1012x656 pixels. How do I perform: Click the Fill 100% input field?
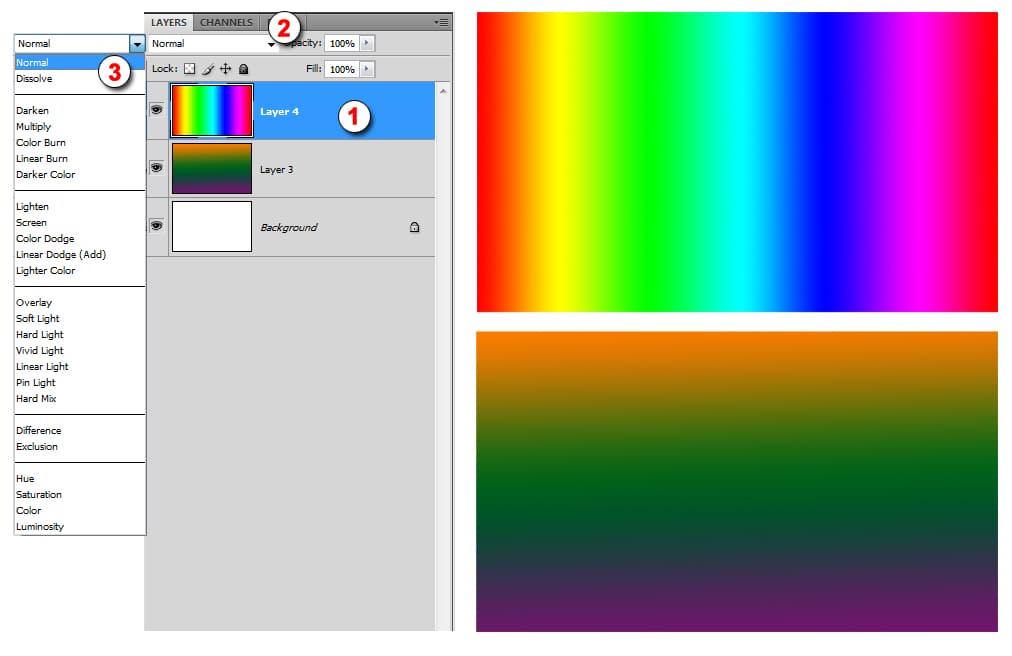click(x=342, y=69)
